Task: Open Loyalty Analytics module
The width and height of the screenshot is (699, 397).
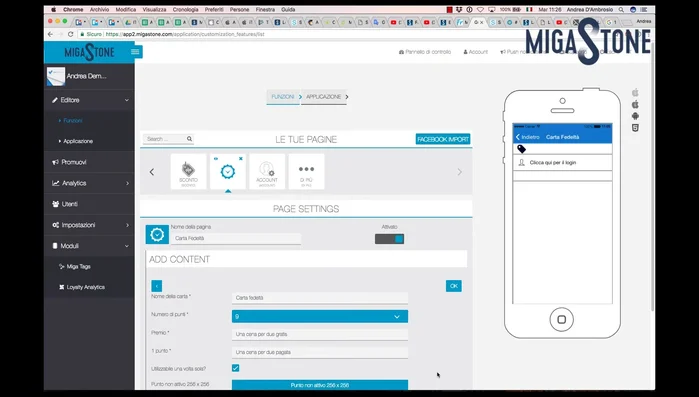Action: click(86, 287)
